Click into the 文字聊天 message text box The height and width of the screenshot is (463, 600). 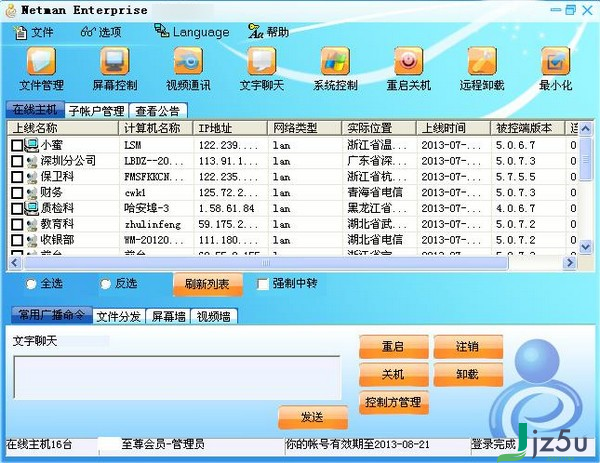point(177,378)
